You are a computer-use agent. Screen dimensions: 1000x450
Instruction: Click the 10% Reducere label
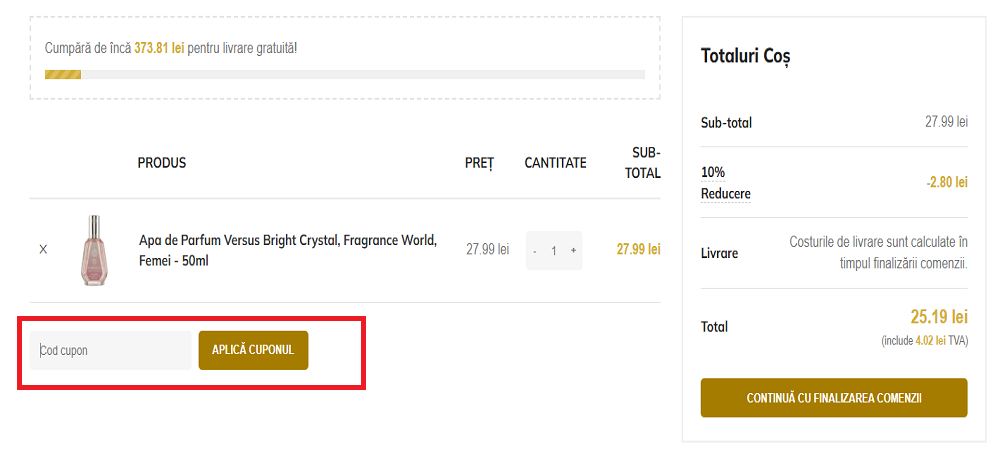point(725,183)
